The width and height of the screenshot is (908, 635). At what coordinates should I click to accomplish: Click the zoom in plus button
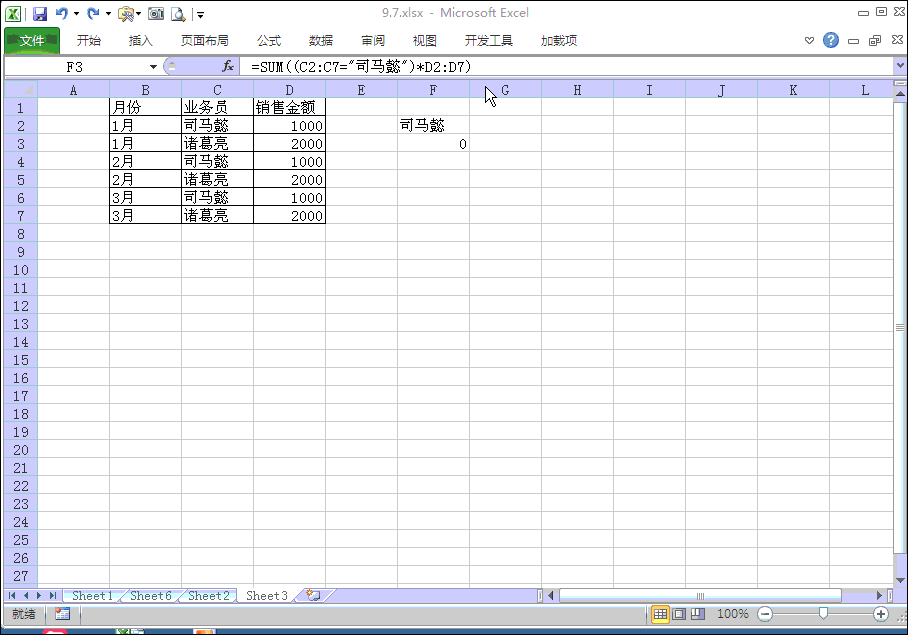pos(881,614)
